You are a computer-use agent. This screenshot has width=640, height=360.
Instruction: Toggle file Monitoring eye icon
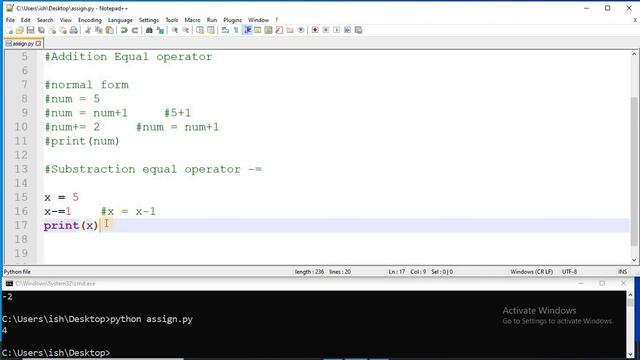click(301, 30)
